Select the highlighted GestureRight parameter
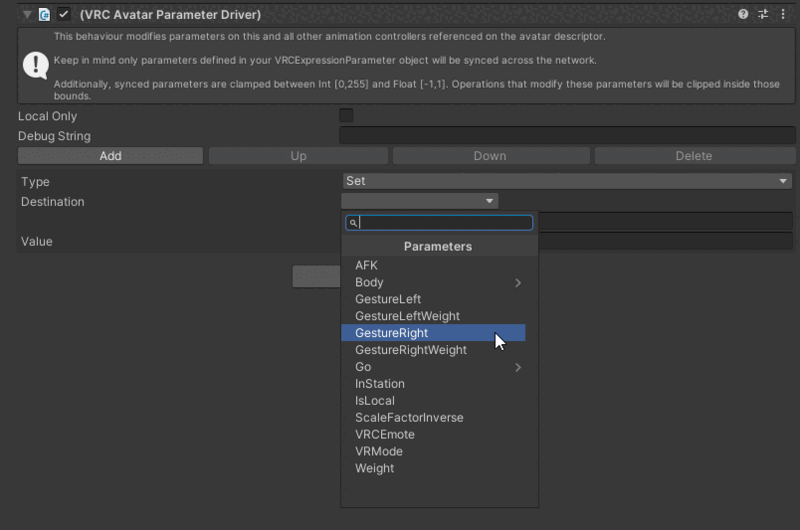800x530 pixels. (433, 333)
